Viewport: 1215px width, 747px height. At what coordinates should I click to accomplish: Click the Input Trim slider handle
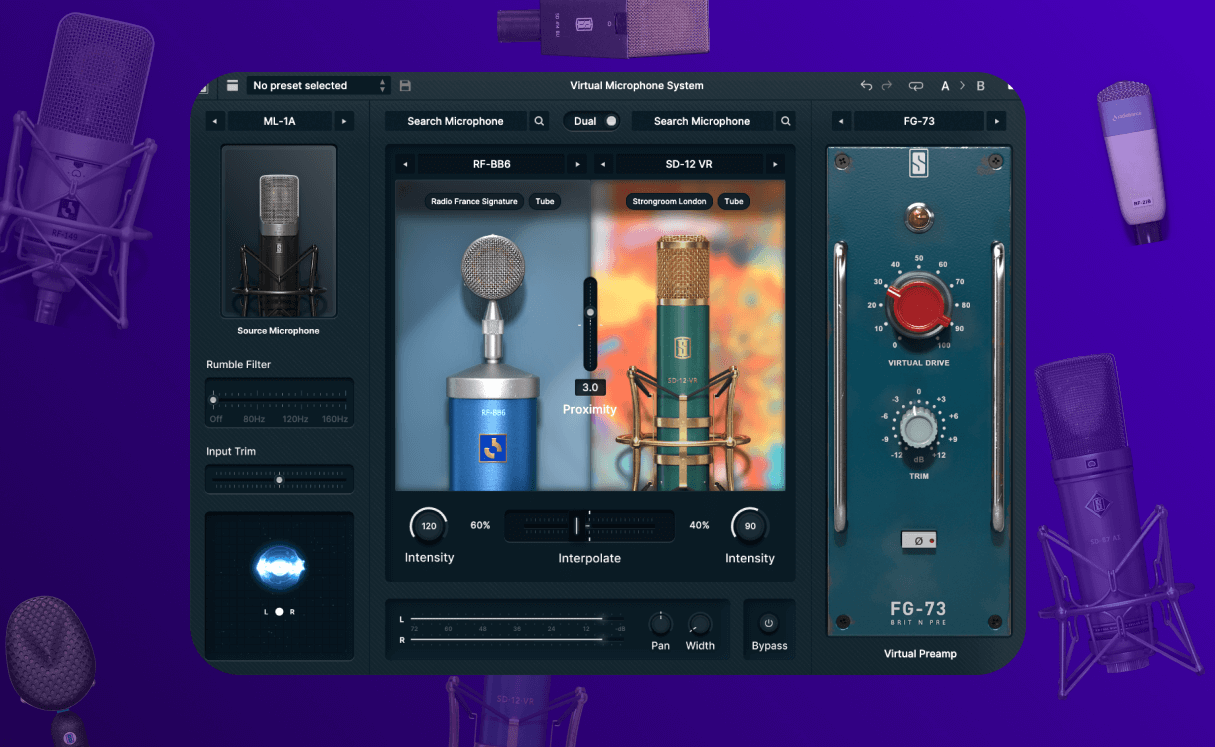279,480
